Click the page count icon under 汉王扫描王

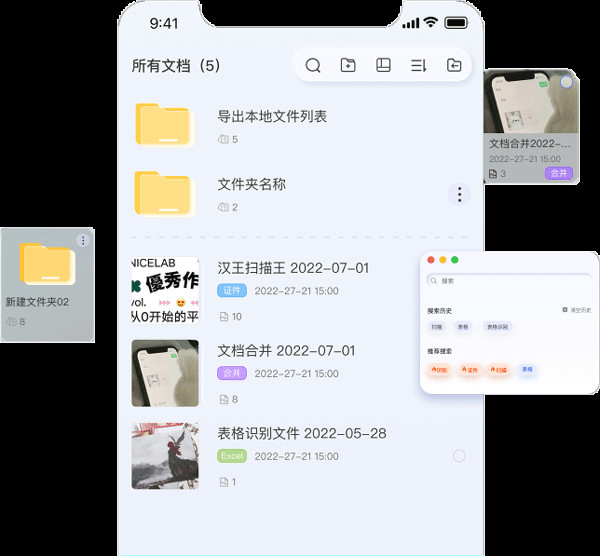[x=224, y=317]
